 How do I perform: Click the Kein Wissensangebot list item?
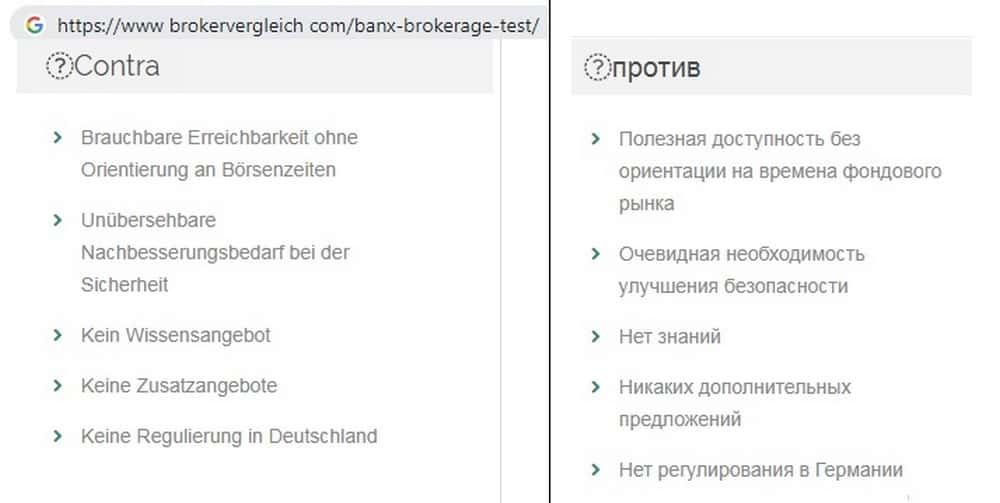coord(176,335)
